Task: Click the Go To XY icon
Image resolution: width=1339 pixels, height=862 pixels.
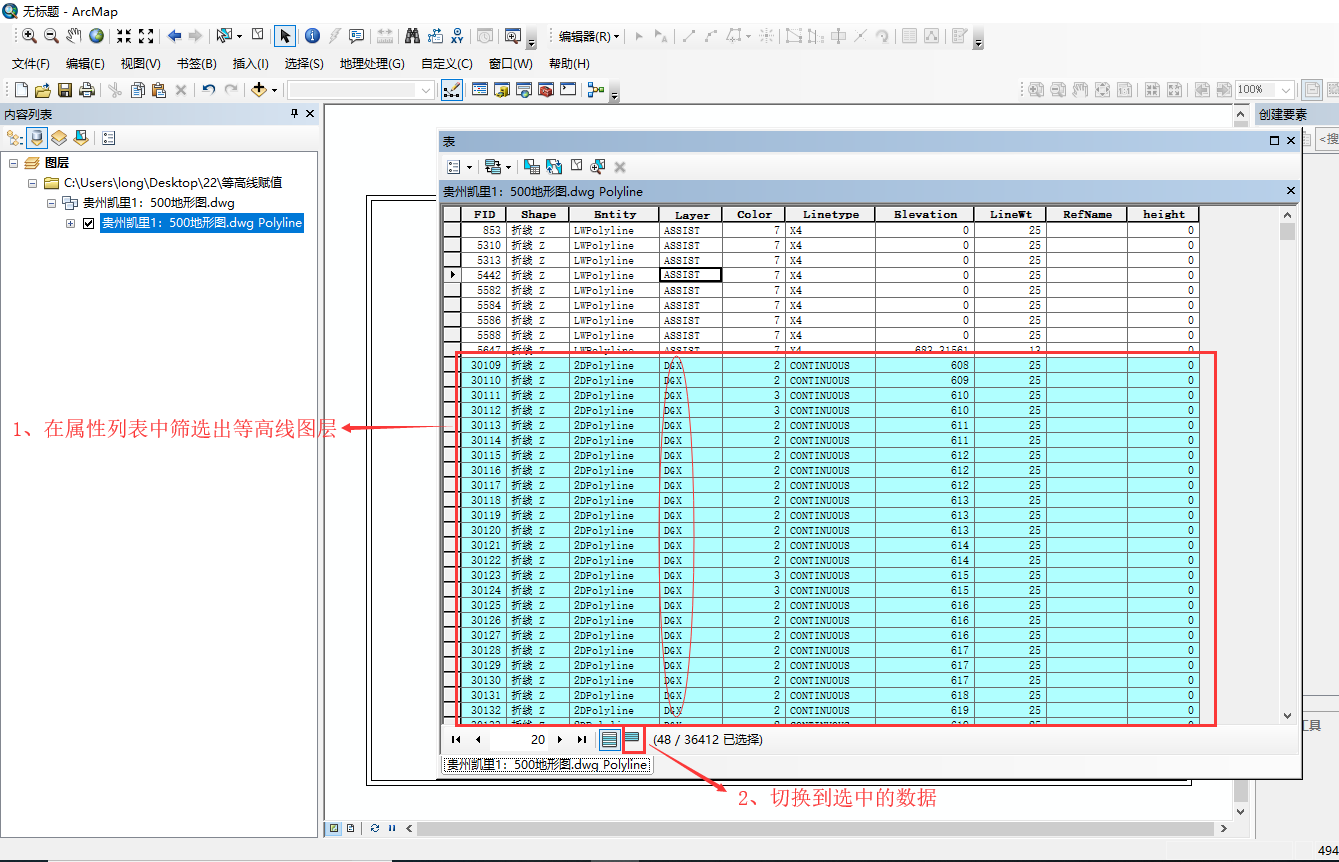Action: pyautogui.click(x=457, y=36)
